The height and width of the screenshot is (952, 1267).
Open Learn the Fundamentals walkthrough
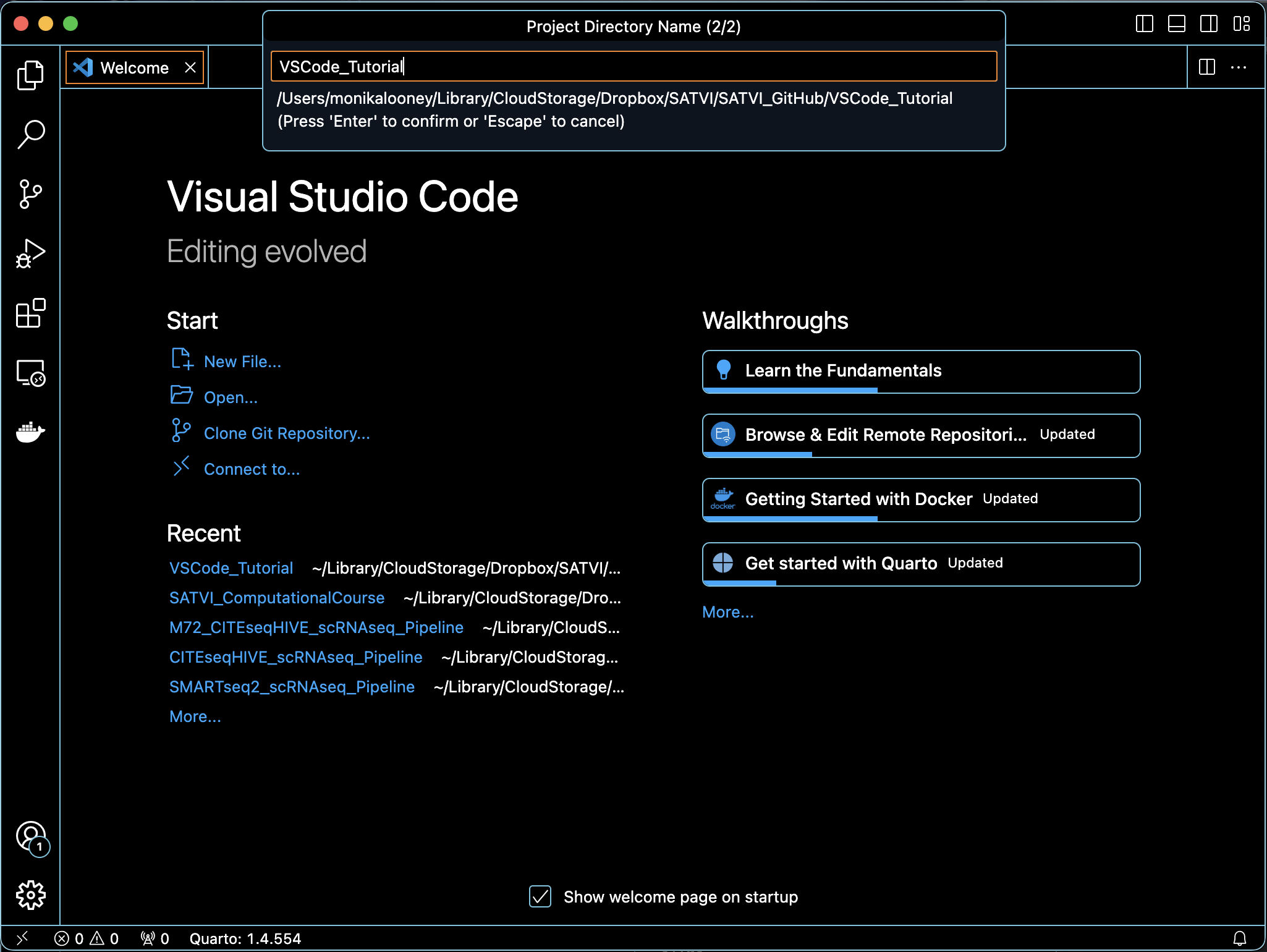click(x=921, y=372)
